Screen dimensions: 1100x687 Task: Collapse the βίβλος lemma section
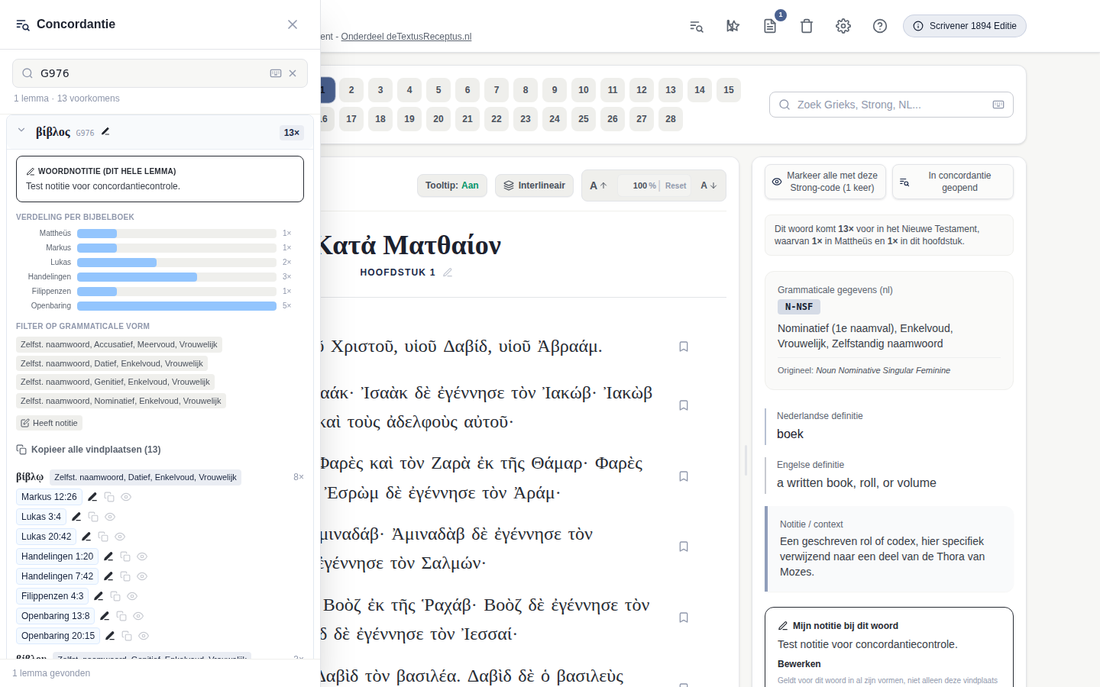21,131
